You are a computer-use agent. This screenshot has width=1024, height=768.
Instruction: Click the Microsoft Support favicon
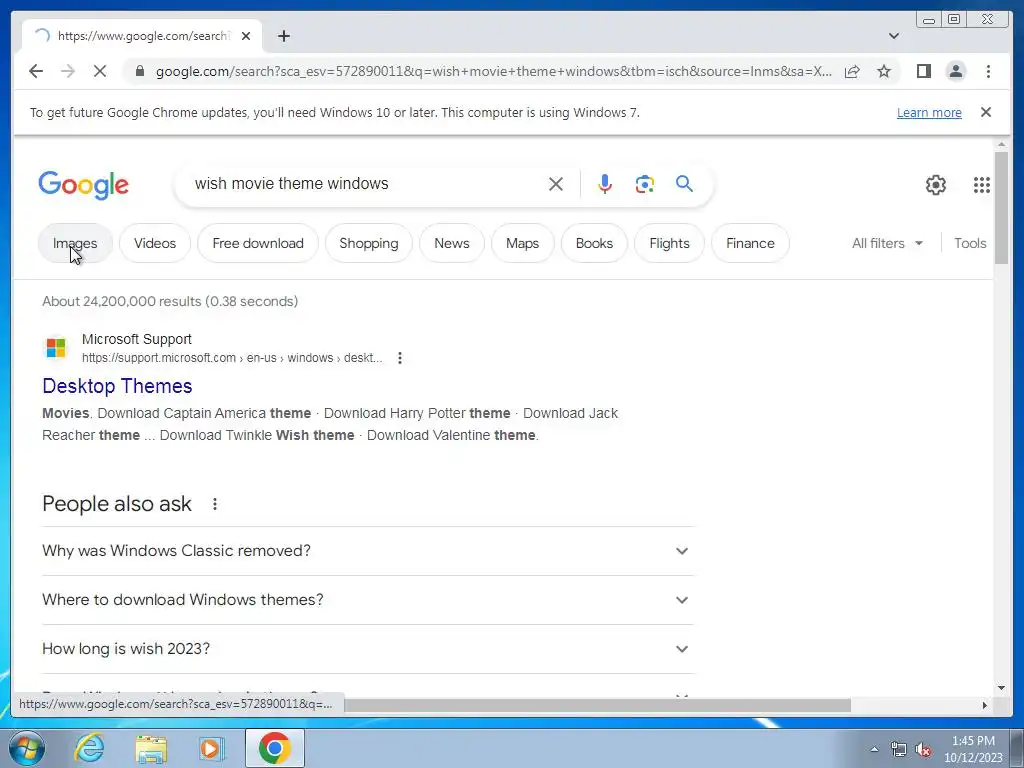coord(56,347)
